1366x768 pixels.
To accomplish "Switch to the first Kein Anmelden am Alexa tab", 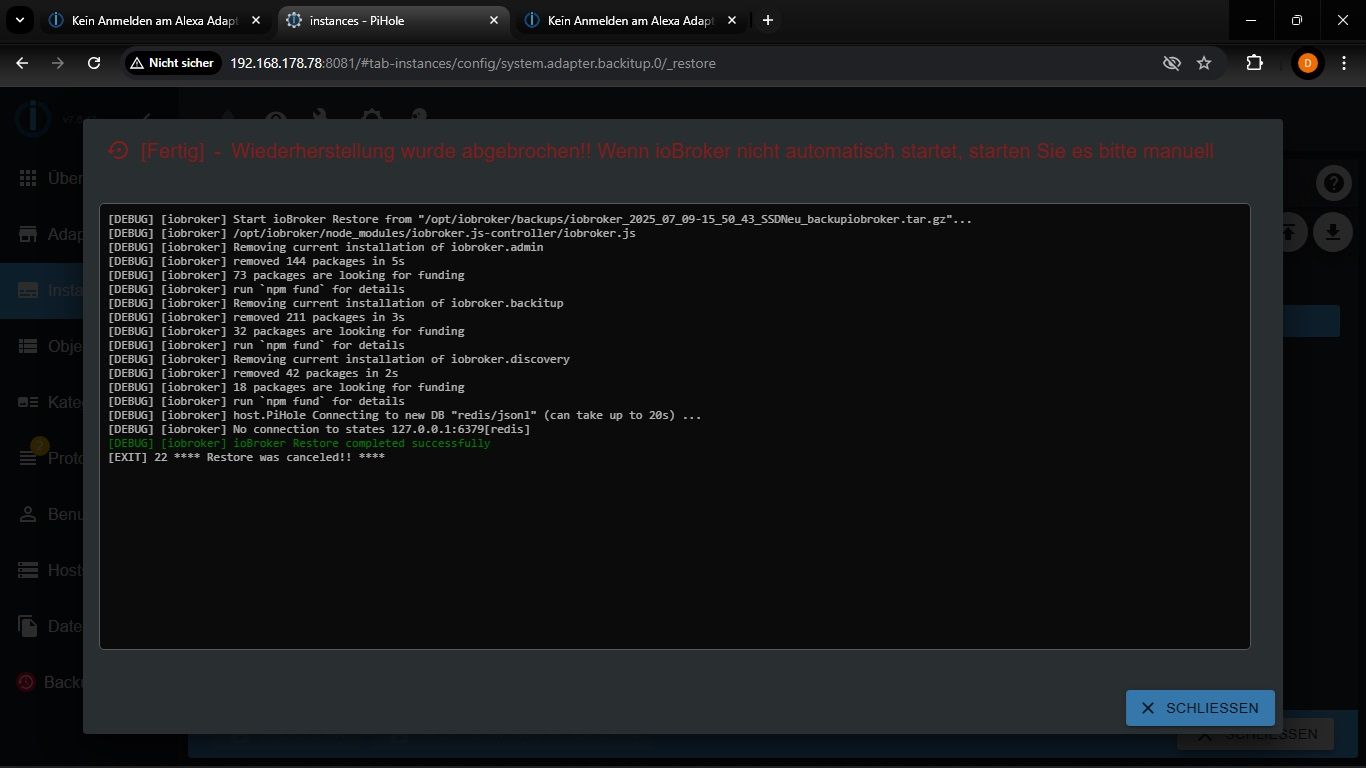I will tap(154, 20).
